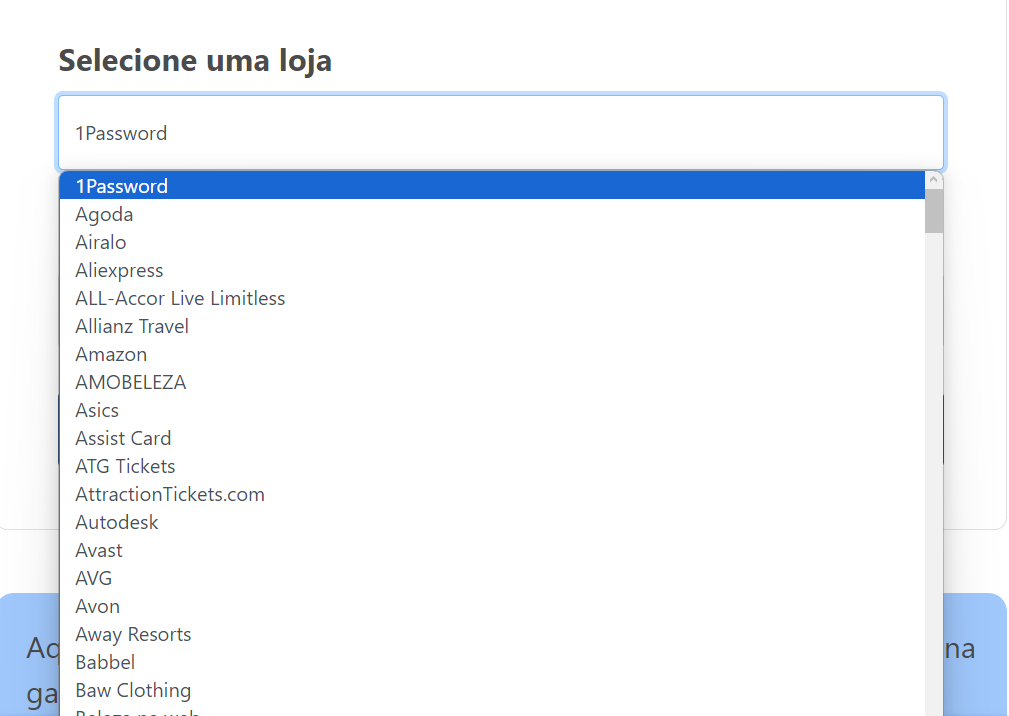This screenshot has height=716, width=1009.
Task: Choose Agoda in the dropdown list
Action: pos(104,214)
